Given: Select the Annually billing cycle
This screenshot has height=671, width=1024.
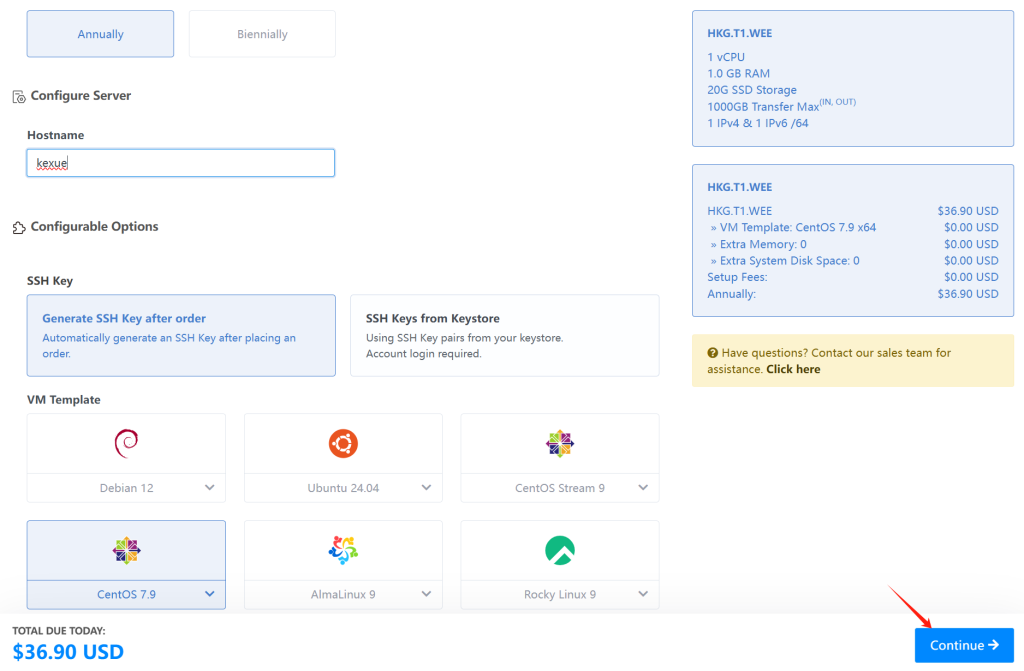Looking at the screenshot, I should (100, 34).
